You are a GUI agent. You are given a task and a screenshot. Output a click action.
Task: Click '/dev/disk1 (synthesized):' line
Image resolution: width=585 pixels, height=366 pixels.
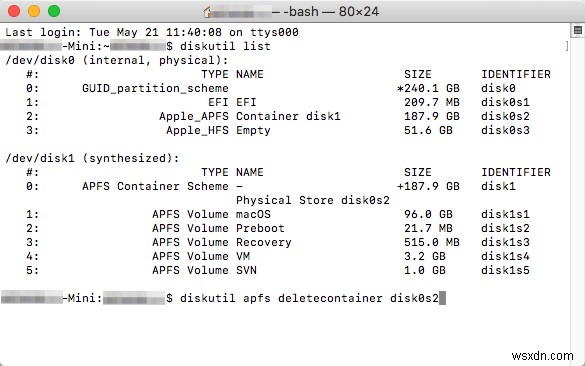point(92,158)
